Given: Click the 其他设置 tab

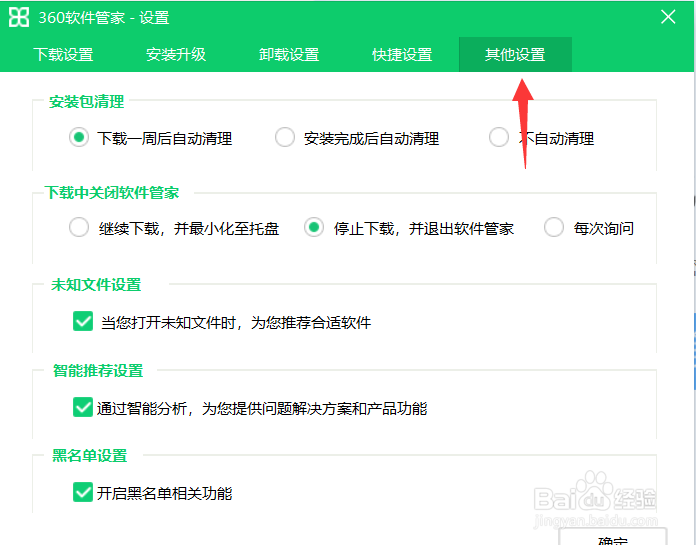Looking at the screenshot, I should pos(515,55).
